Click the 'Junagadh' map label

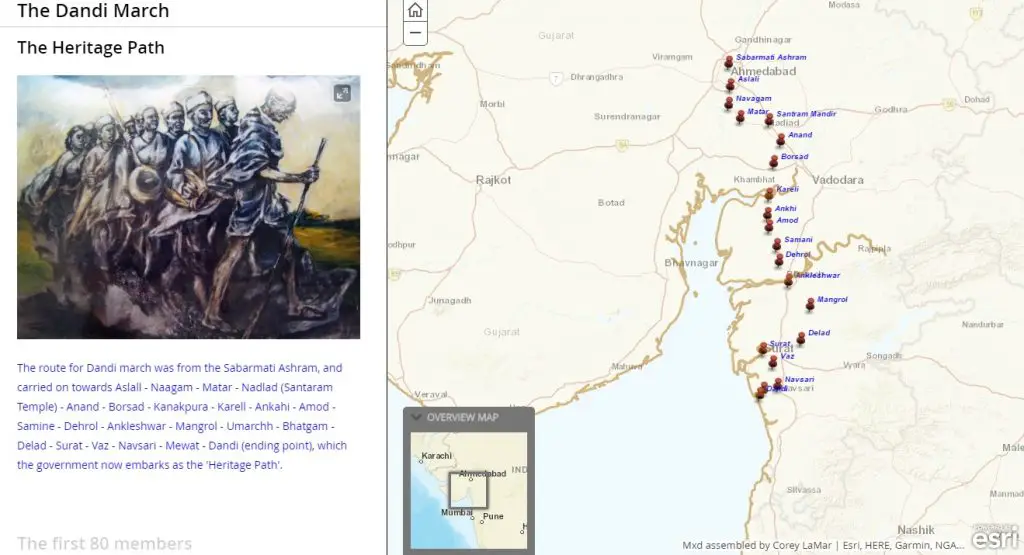[449, 300]
